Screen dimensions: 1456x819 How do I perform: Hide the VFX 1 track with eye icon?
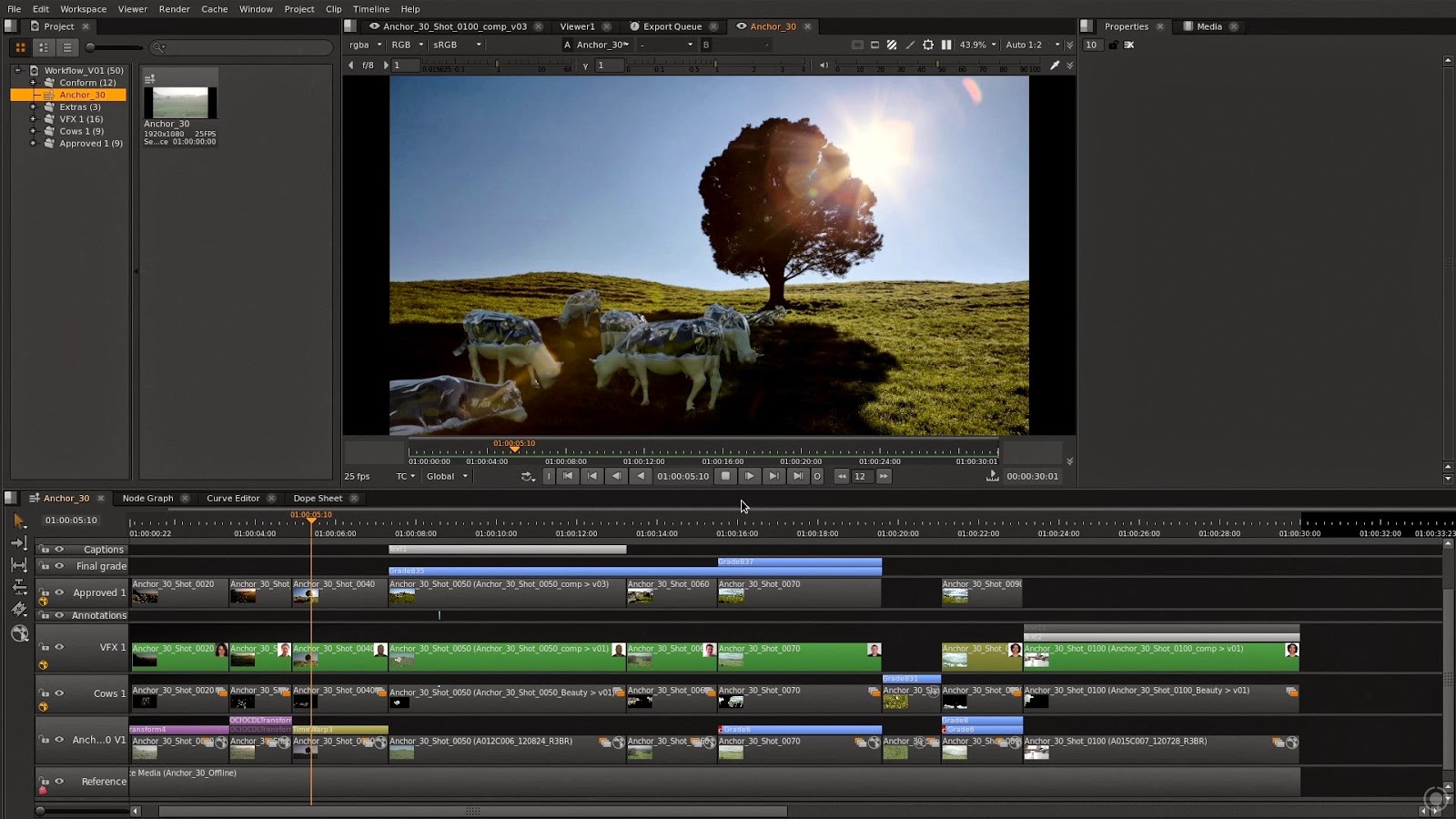tap(59, 647)
